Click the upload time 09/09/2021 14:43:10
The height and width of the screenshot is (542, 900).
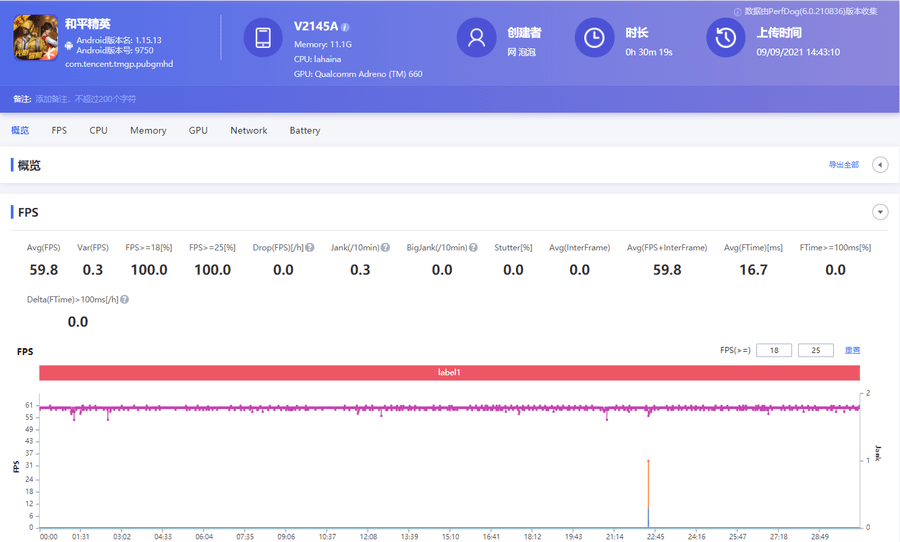[x=798, y=52]
